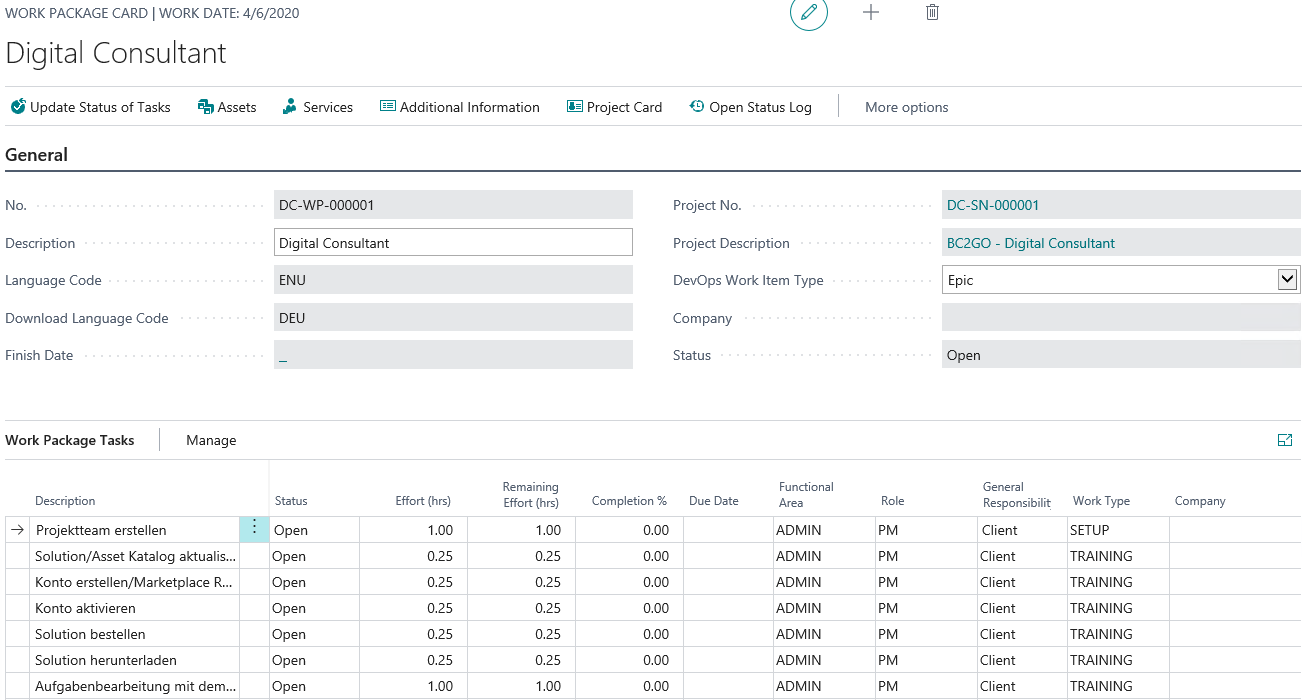Screen dimensions: 1302x700
Task: Expand the Work Package Tasks section icon
Action: pos(1285,440)
